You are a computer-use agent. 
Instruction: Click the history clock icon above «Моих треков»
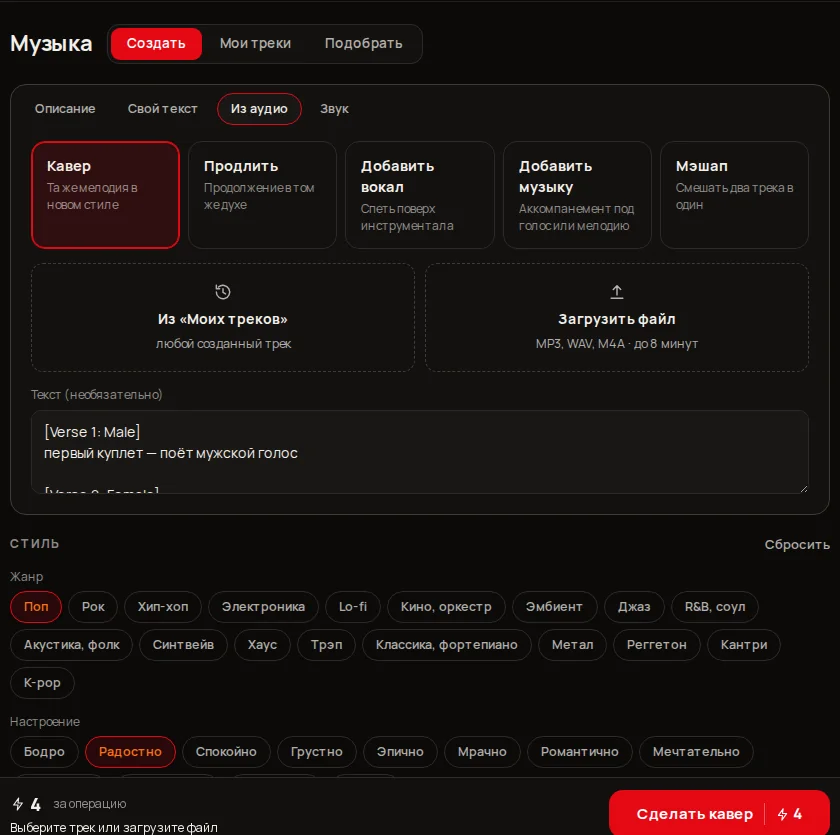[x=223, y=292]
